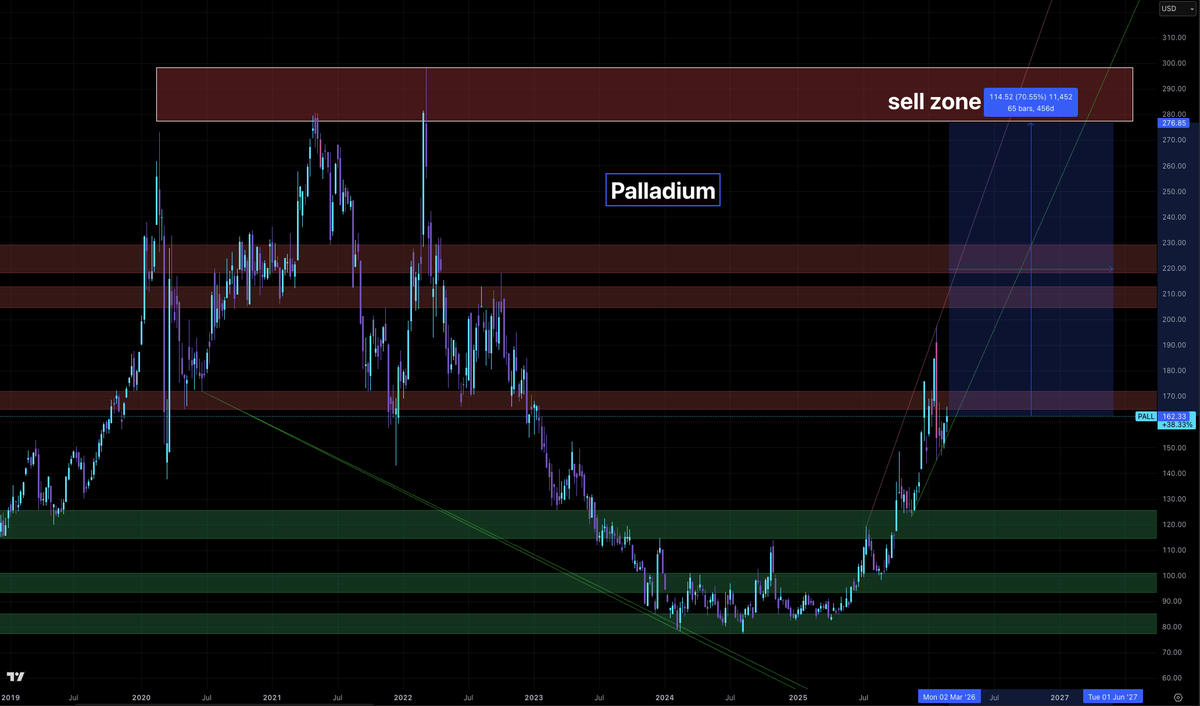Click 240.00 on the price axis

[x=1173, y=217]
